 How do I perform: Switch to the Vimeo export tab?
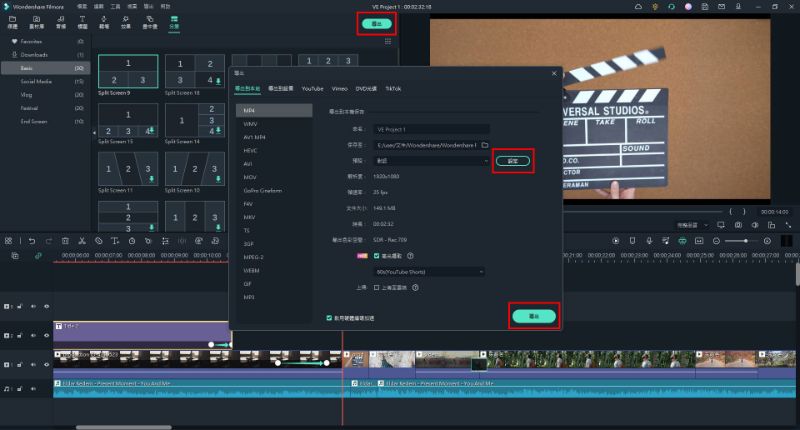coord(339,89)
